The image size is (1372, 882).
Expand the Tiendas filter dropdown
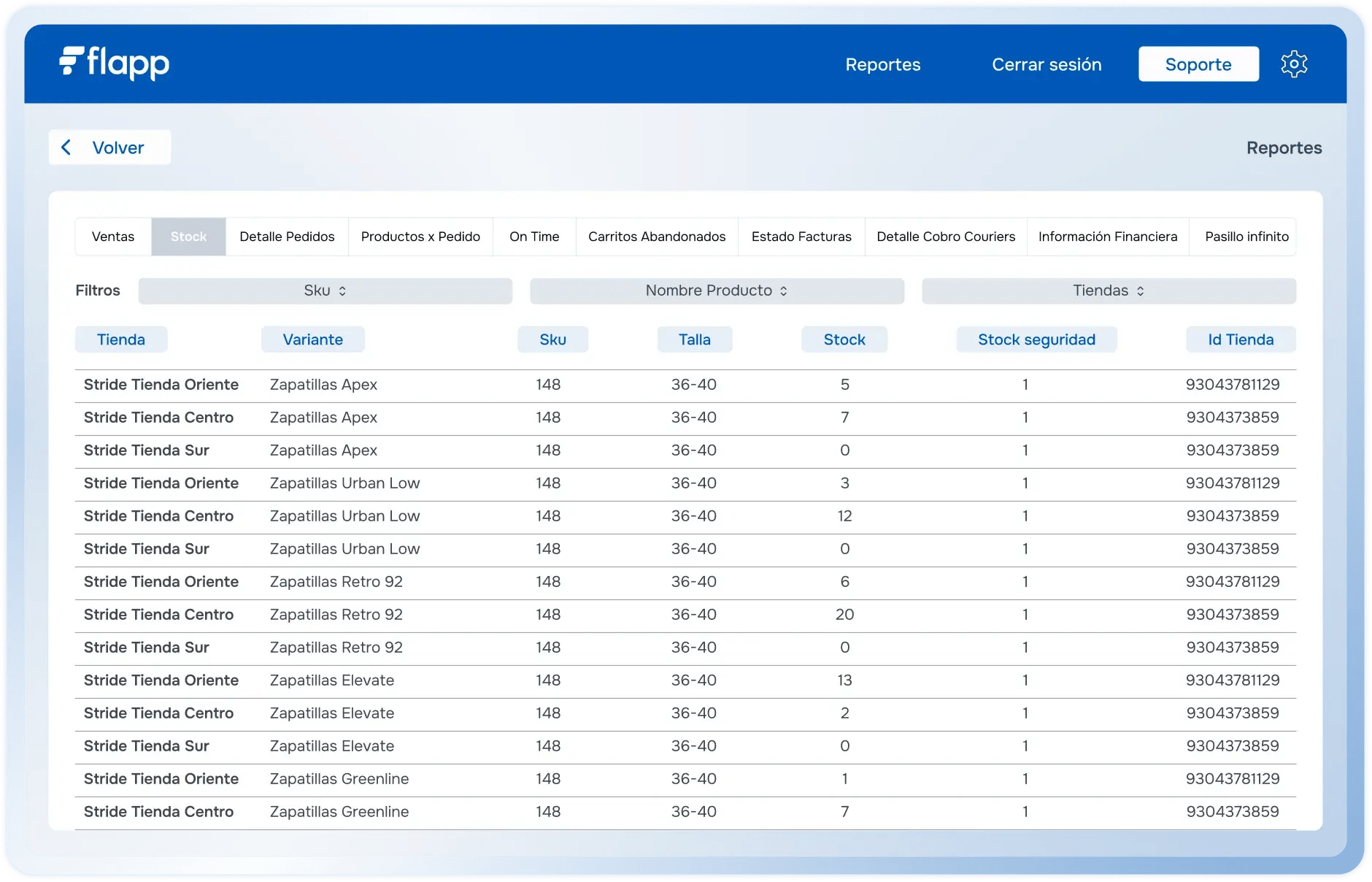point(1109,291)
